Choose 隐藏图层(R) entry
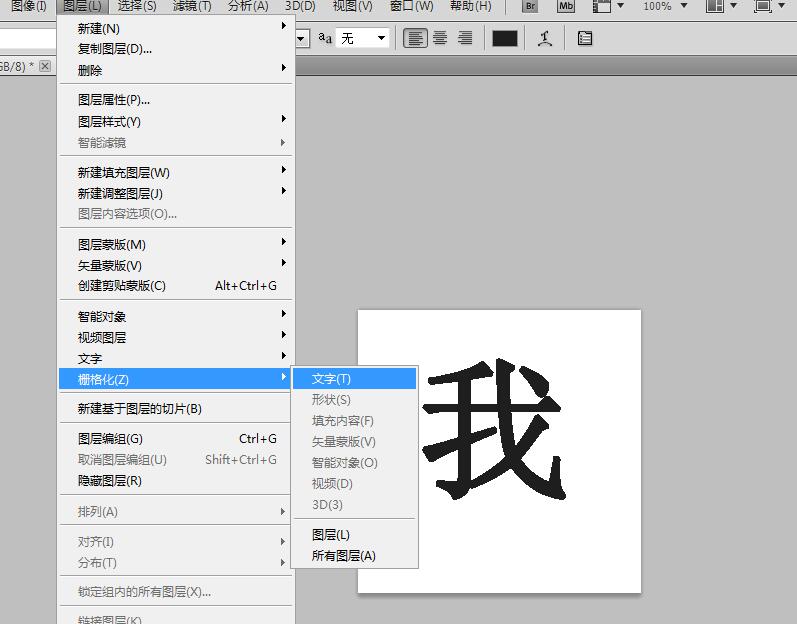797x624 pixels. 176,481
